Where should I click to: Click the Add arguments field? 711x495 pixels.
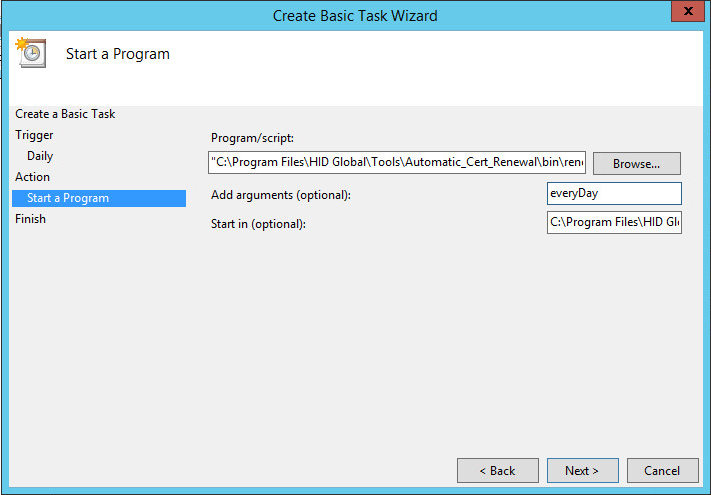click(x=614, y=193)
